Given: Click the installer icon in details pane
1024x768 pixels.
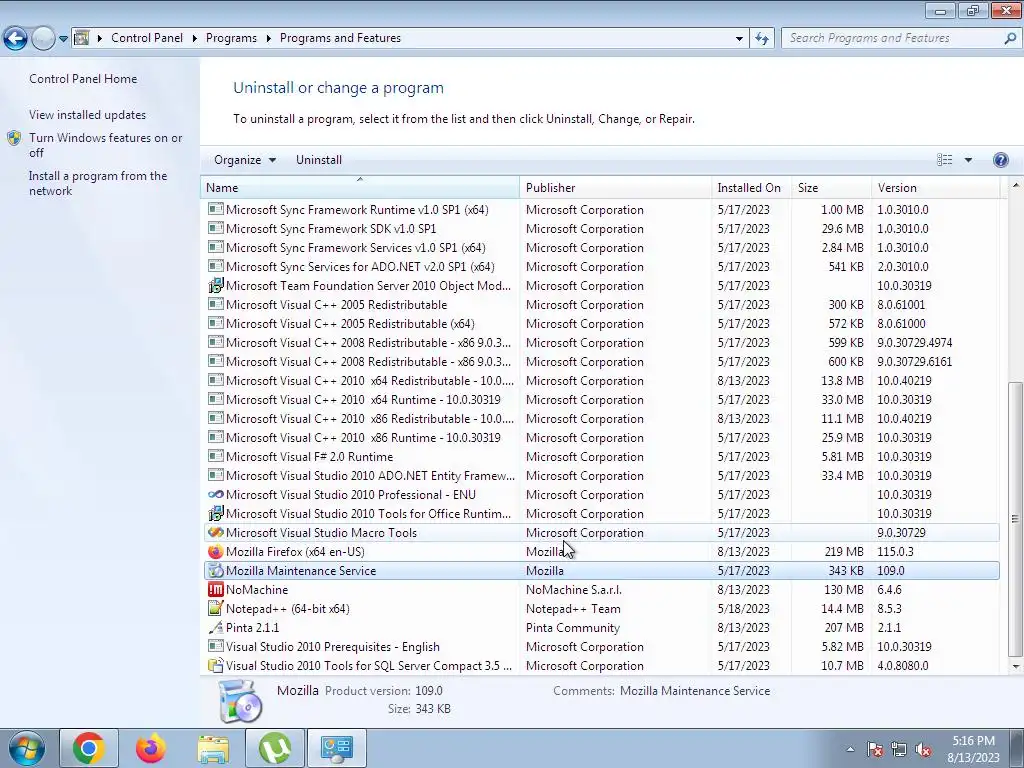Looking at the screenshot, I should pyautogui.click(x=240, y=701).
